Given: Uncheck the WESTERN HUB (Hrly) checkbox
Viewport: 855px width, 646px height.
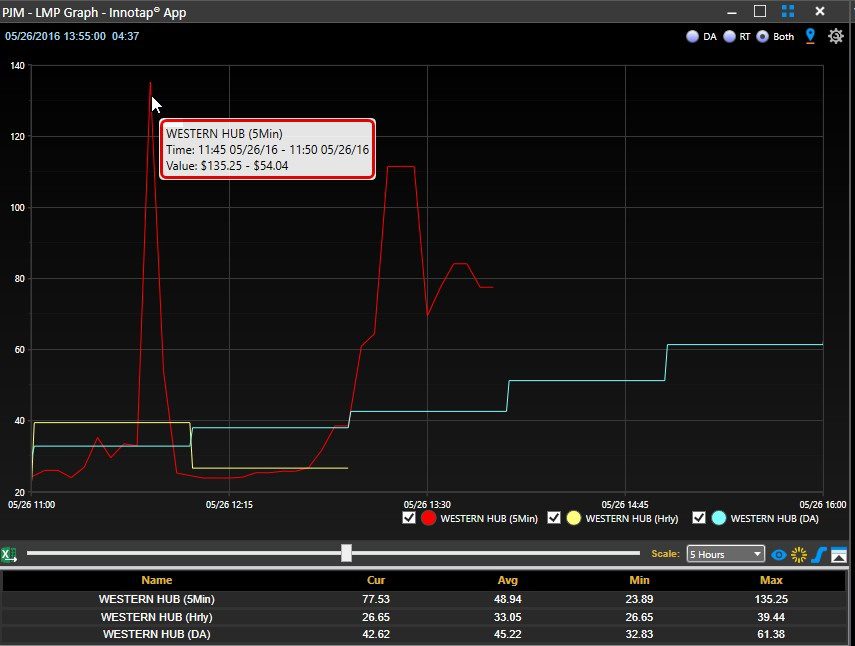Looking at the screenshot, I should coord(553,518).
